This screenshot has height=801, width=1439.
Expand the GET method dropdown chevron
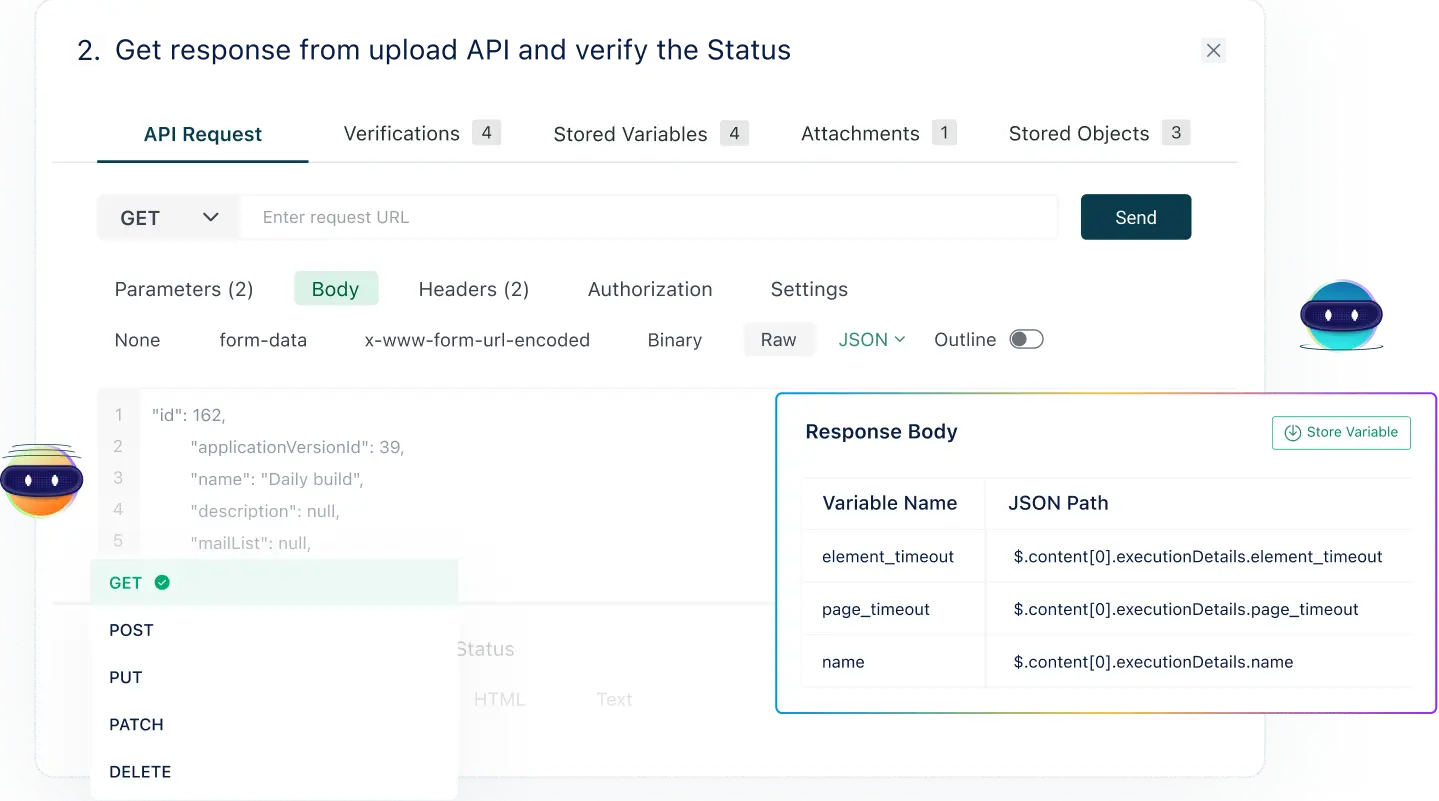click(x=210, y=217)
